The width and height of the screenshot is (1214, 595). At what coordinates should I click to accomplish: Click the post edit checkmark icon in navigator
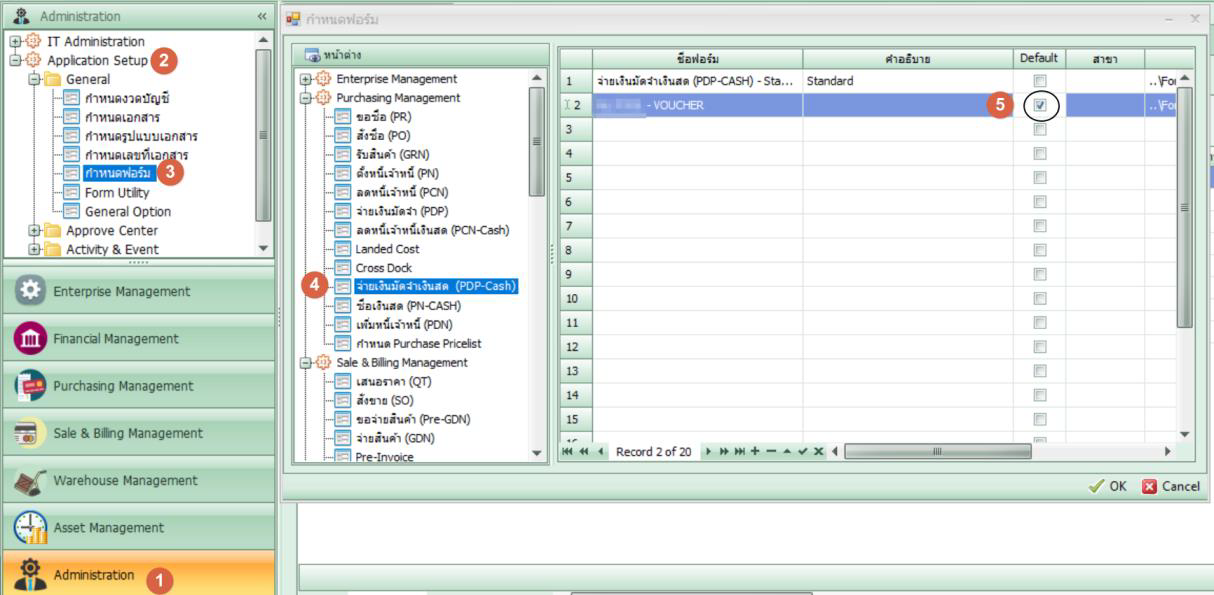[x=802, y=452]
